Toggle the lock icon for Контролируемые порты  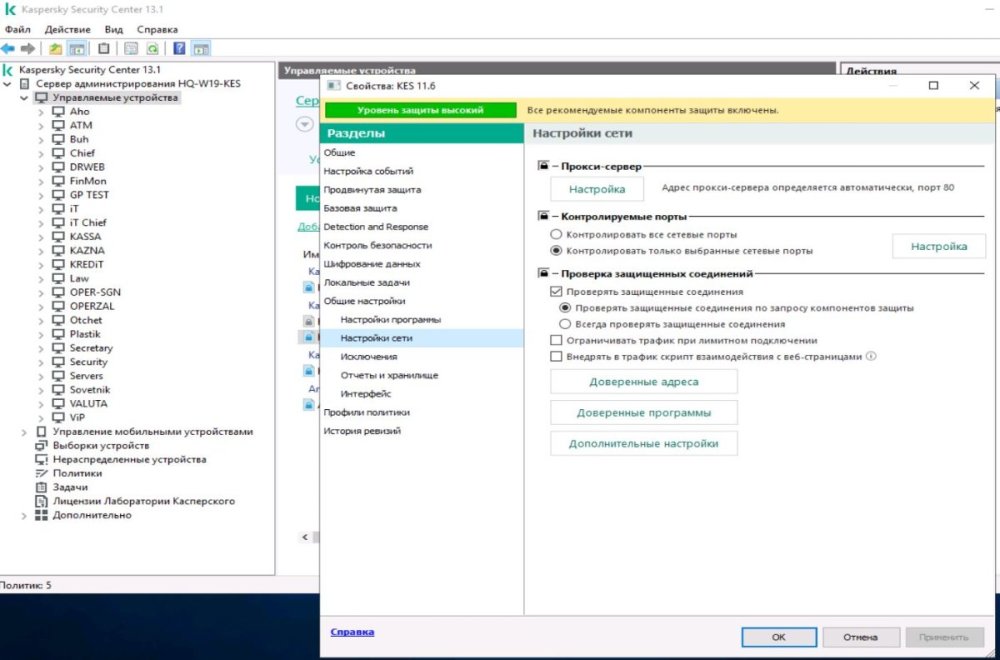543,216
